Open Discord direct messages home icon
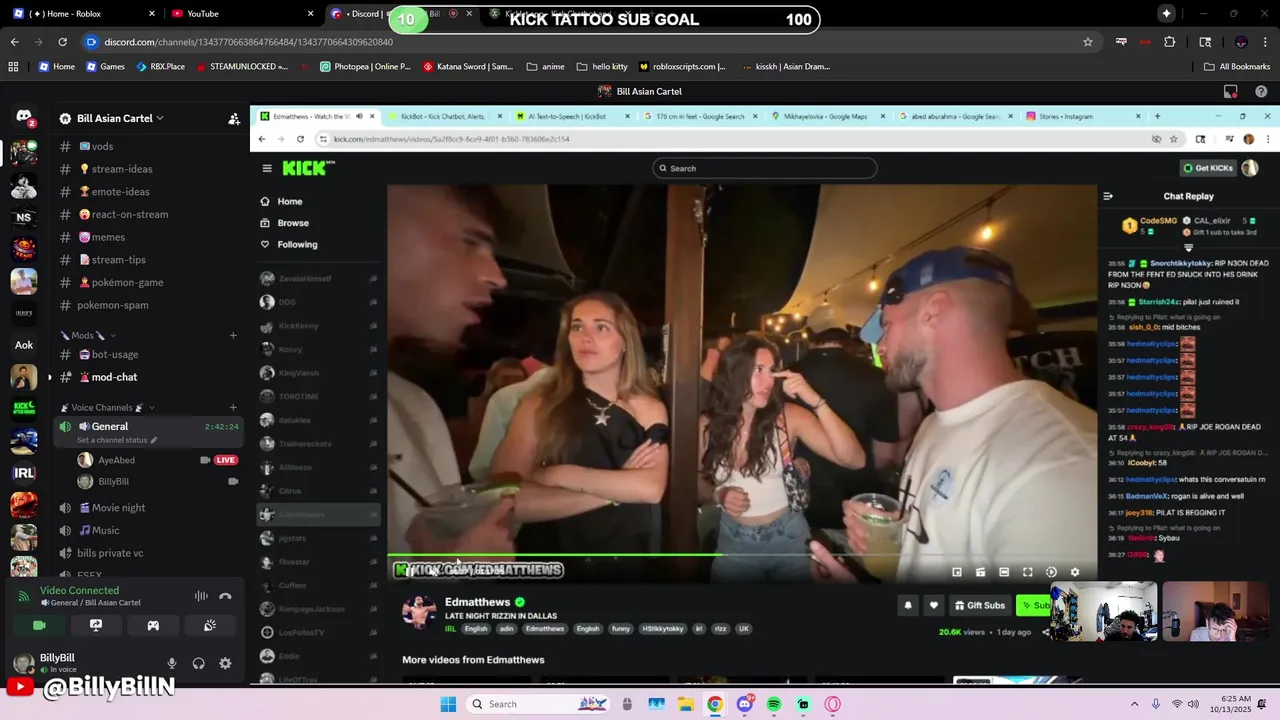This screenshot has height=720, width=1280. (x=24, y=118)
